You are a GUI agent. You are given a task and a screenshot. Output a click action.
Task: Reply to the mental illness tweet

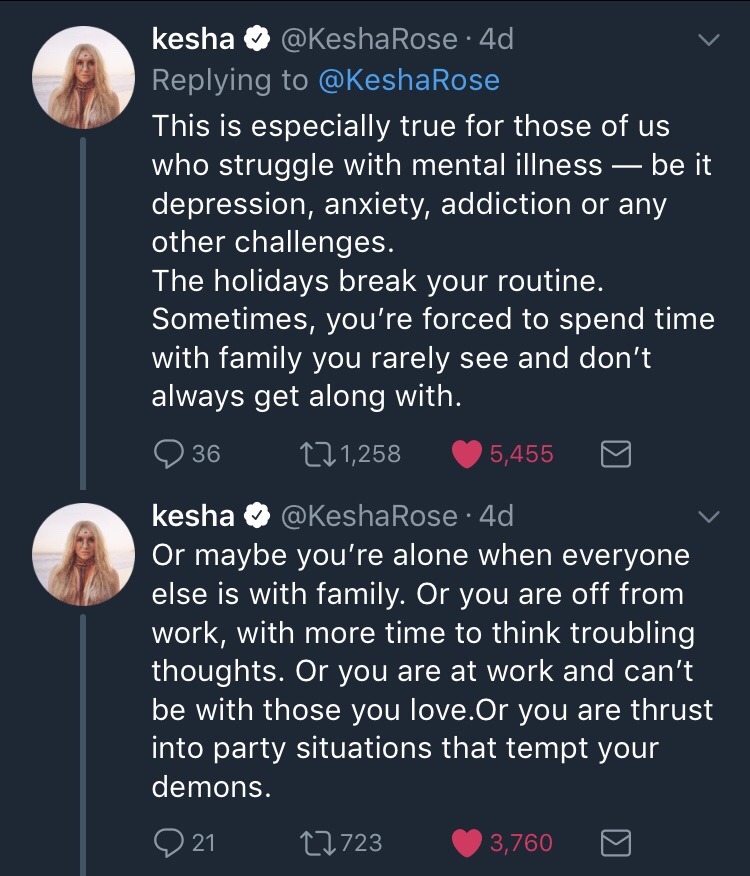point(167,454)
